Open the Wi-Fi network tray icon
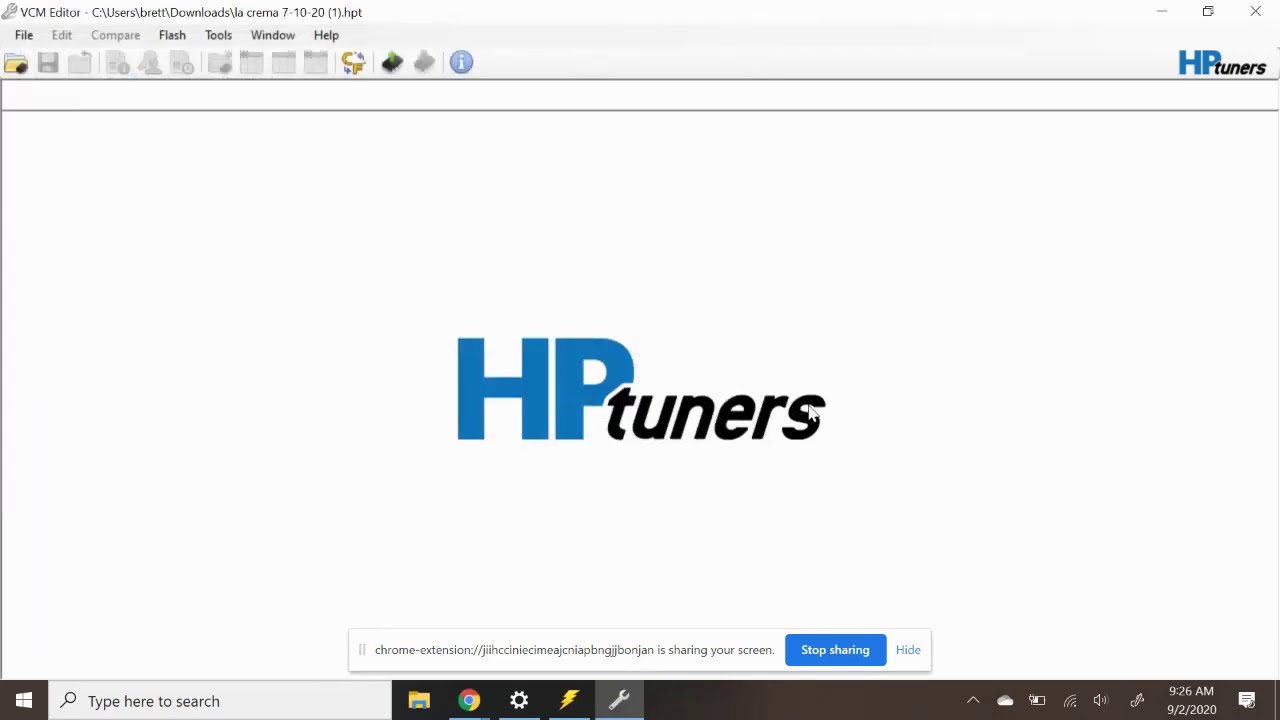This screenshot has height=720, width=1280. 1070,701
